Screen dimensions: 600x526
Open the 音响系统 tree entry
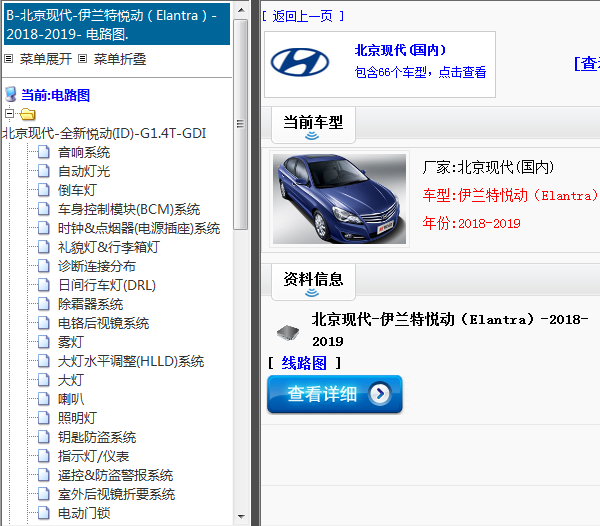tap(84, 152)
